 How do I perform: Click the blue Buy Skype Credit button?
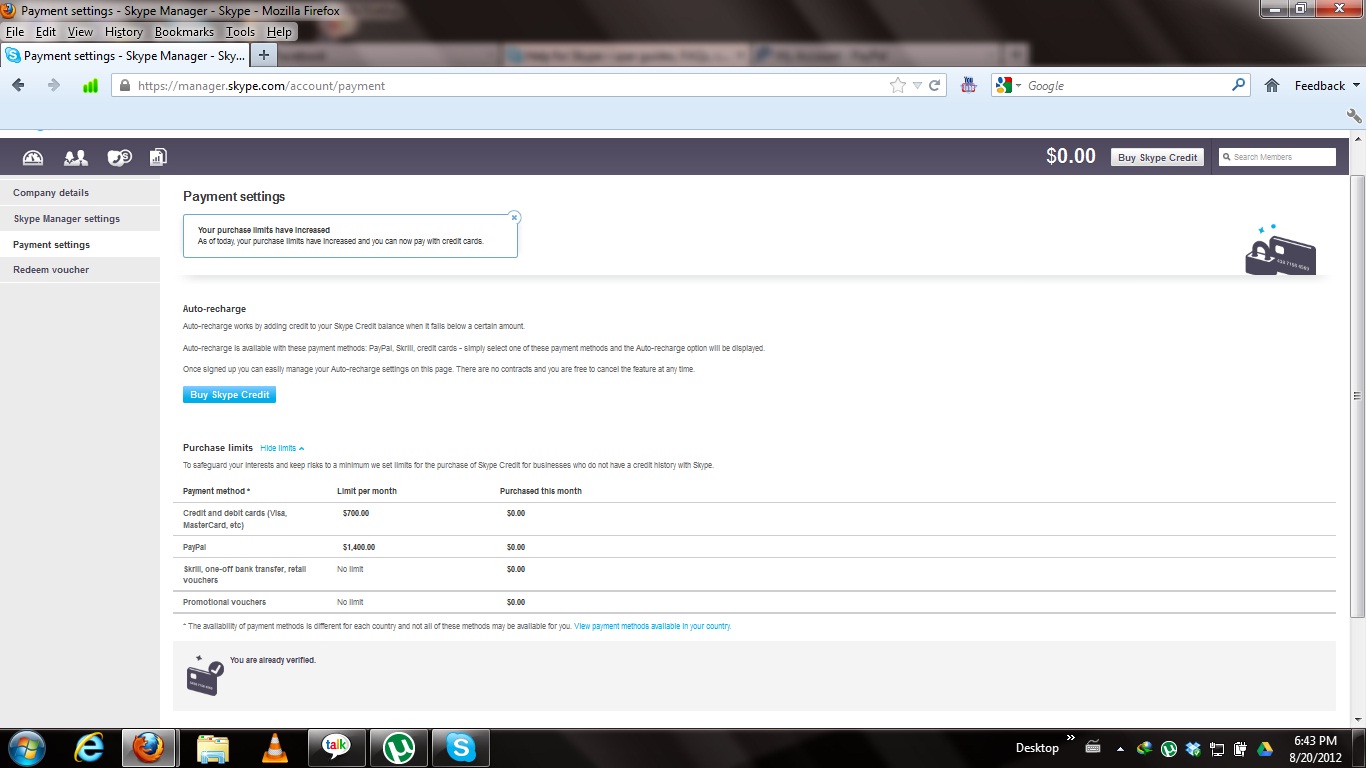229,395
